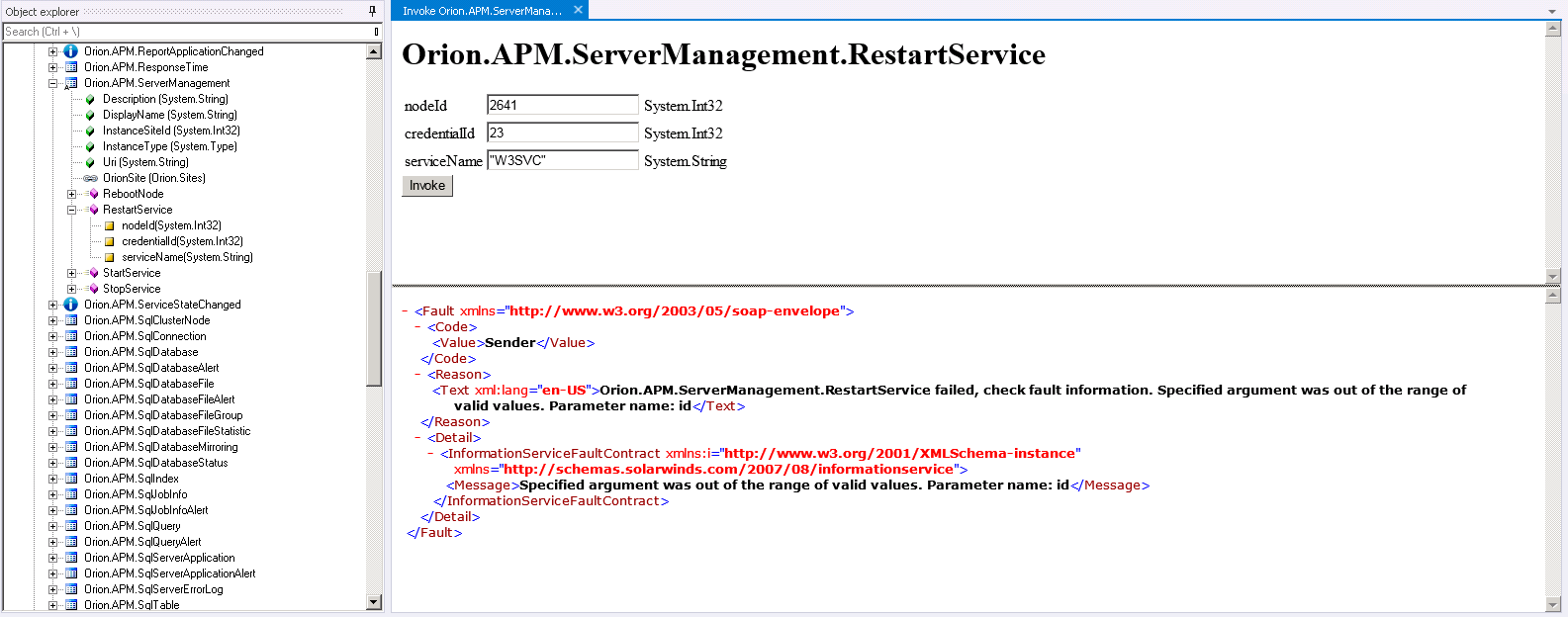This screenshot has width=1568, height=617.
Task: Click the credentialId input field
Action: [x=563, y=132]
